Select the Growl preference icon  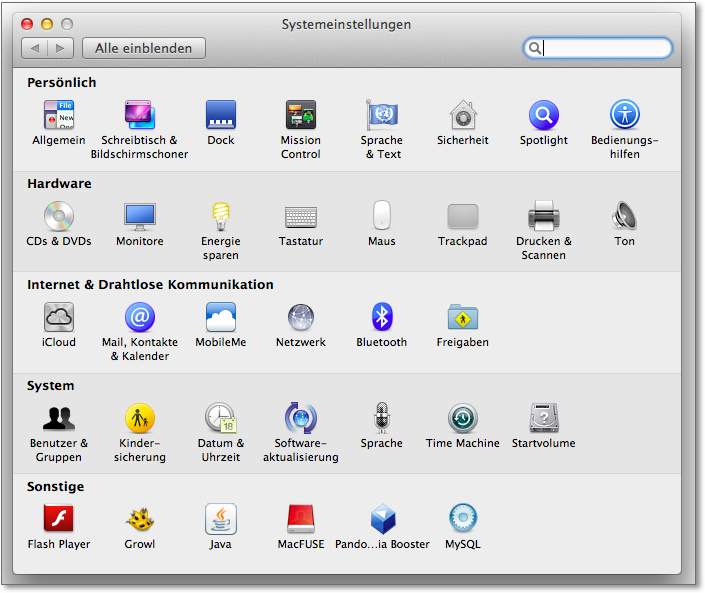click(139, 520)
